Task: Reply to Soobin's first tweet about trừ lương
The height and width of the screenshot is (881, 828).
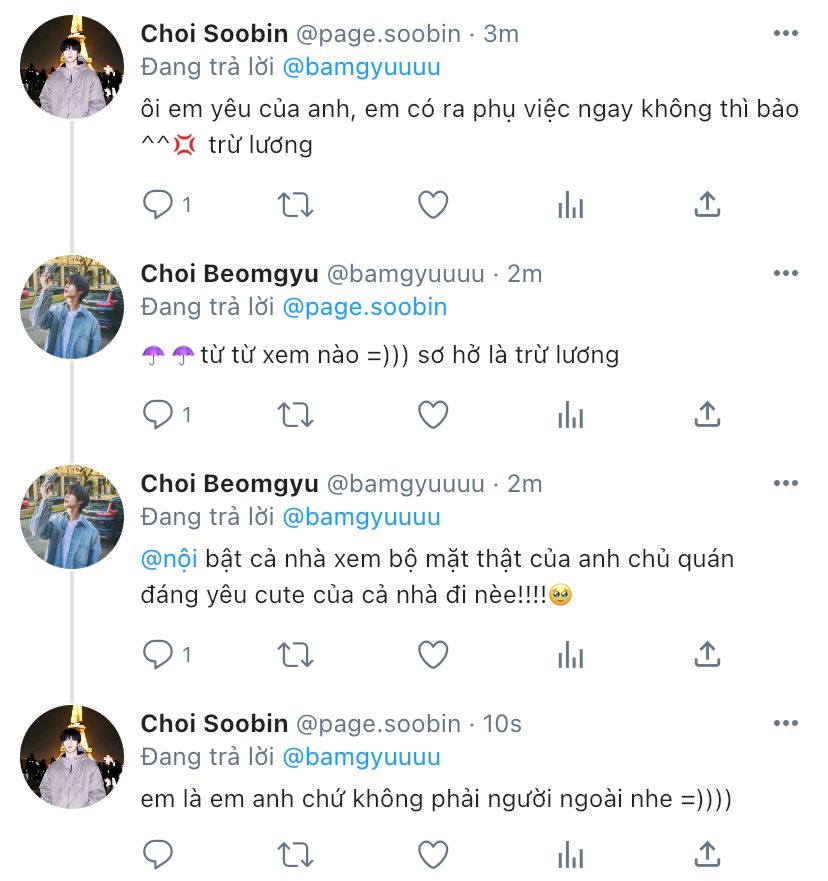Action: point(158,205)
